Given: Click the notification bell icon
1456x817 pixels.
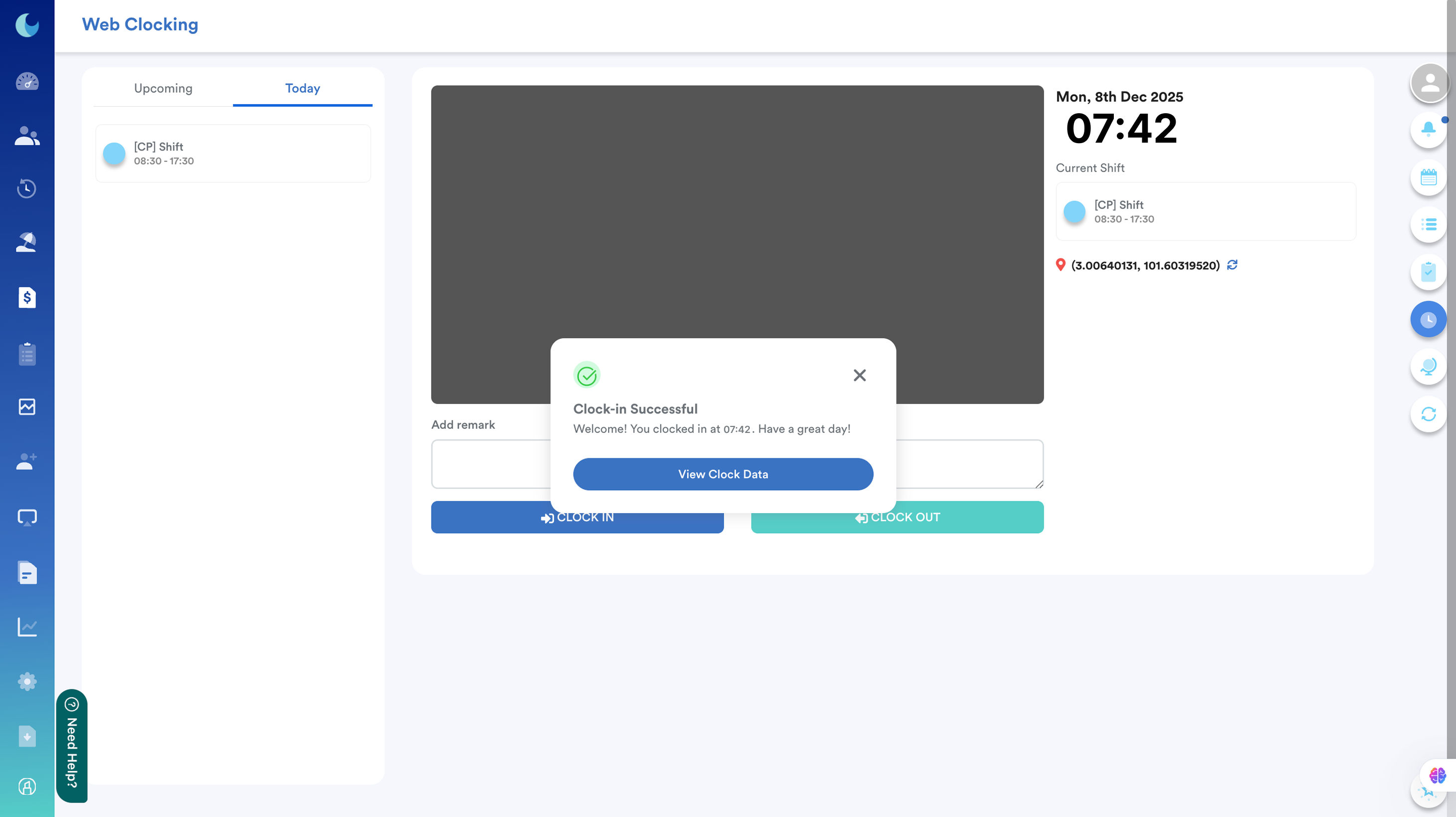Looking at the screenshot, I should [1428, 129].
